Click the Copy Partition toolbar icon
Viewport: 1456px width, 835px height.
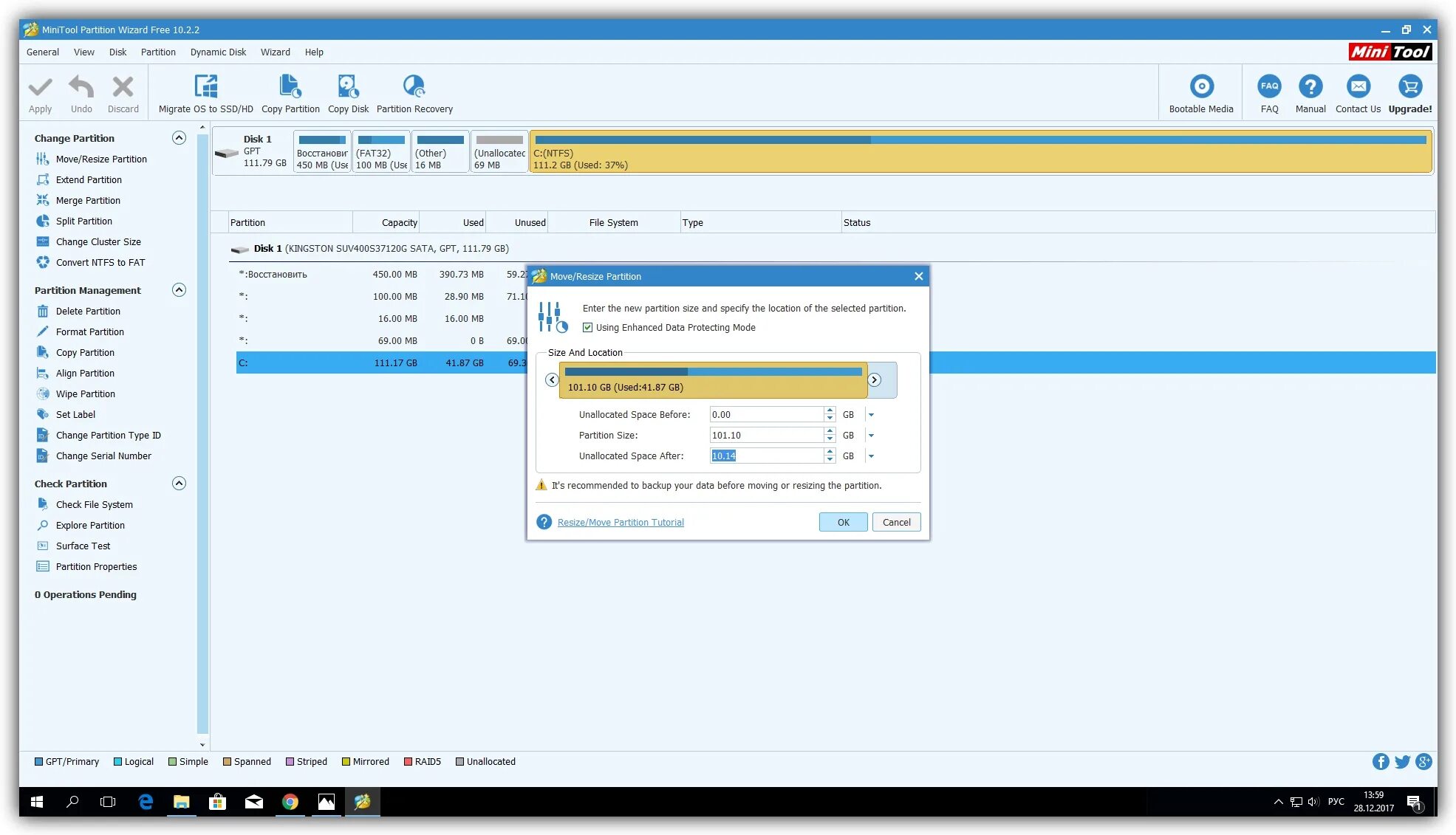pos(290,87)
